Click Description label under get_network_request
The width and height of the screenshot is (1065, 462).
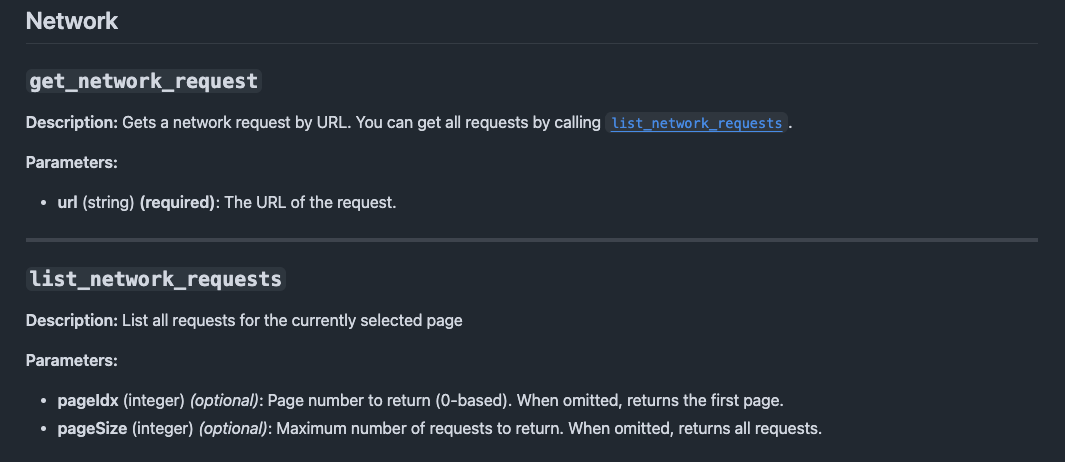72,123
